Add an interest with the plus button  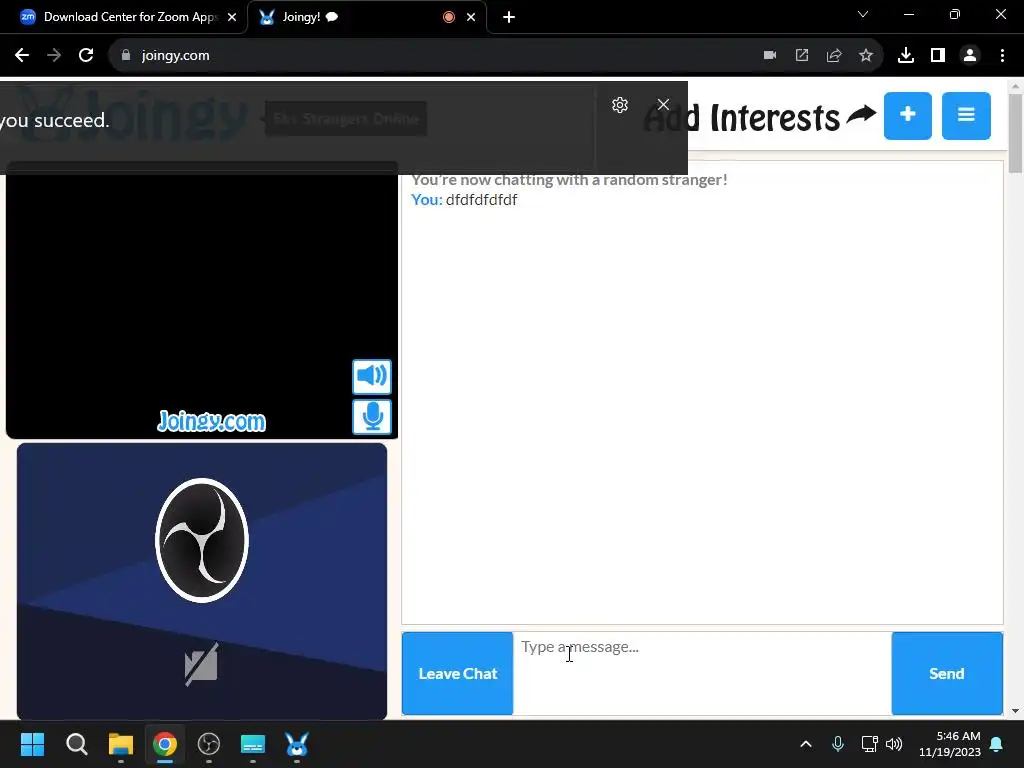tap(908, 116)
